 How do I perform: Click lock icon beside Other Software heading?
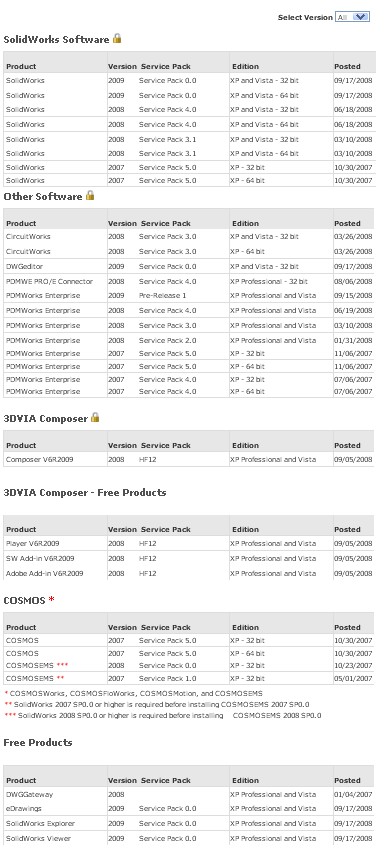(90, 195)
